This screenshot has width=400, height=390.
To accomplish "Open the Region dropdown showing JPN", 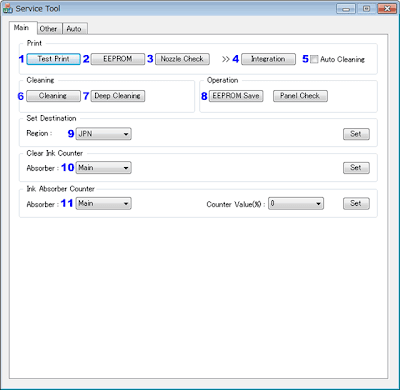I will 104,134.
